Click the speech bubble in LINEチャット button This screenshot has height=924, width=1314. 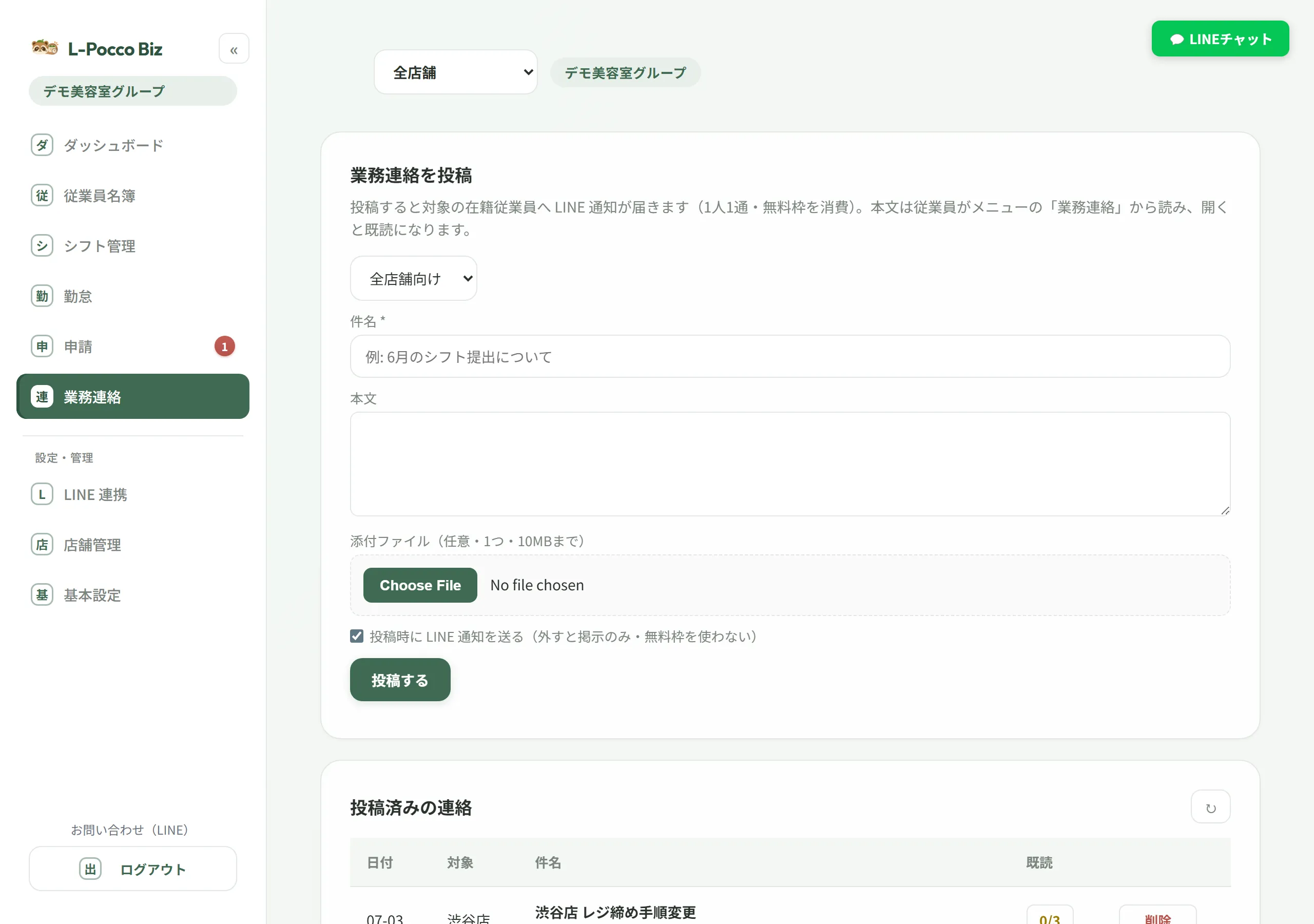pos(1176,40)
